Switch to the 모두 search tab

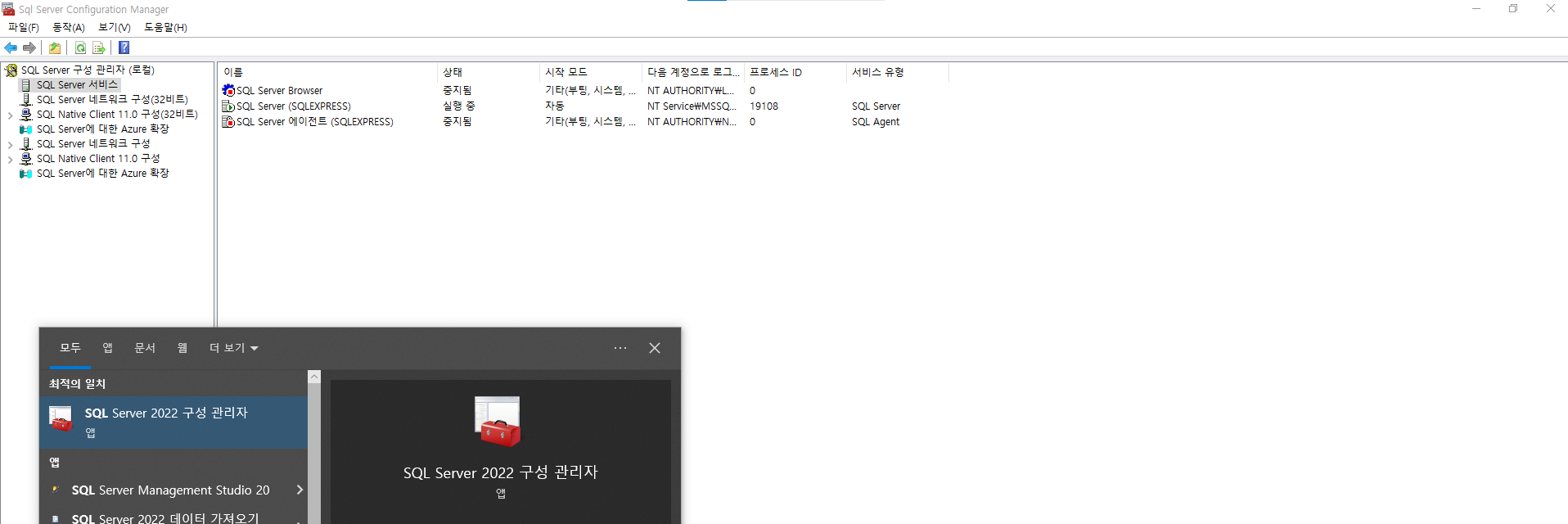(70, 348)
